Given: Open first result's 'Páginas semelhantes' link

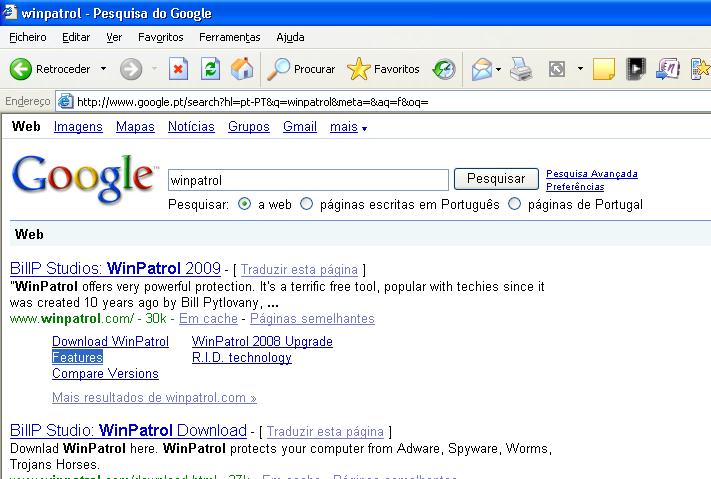Looking at the screenshot, I should click(312, 319).
